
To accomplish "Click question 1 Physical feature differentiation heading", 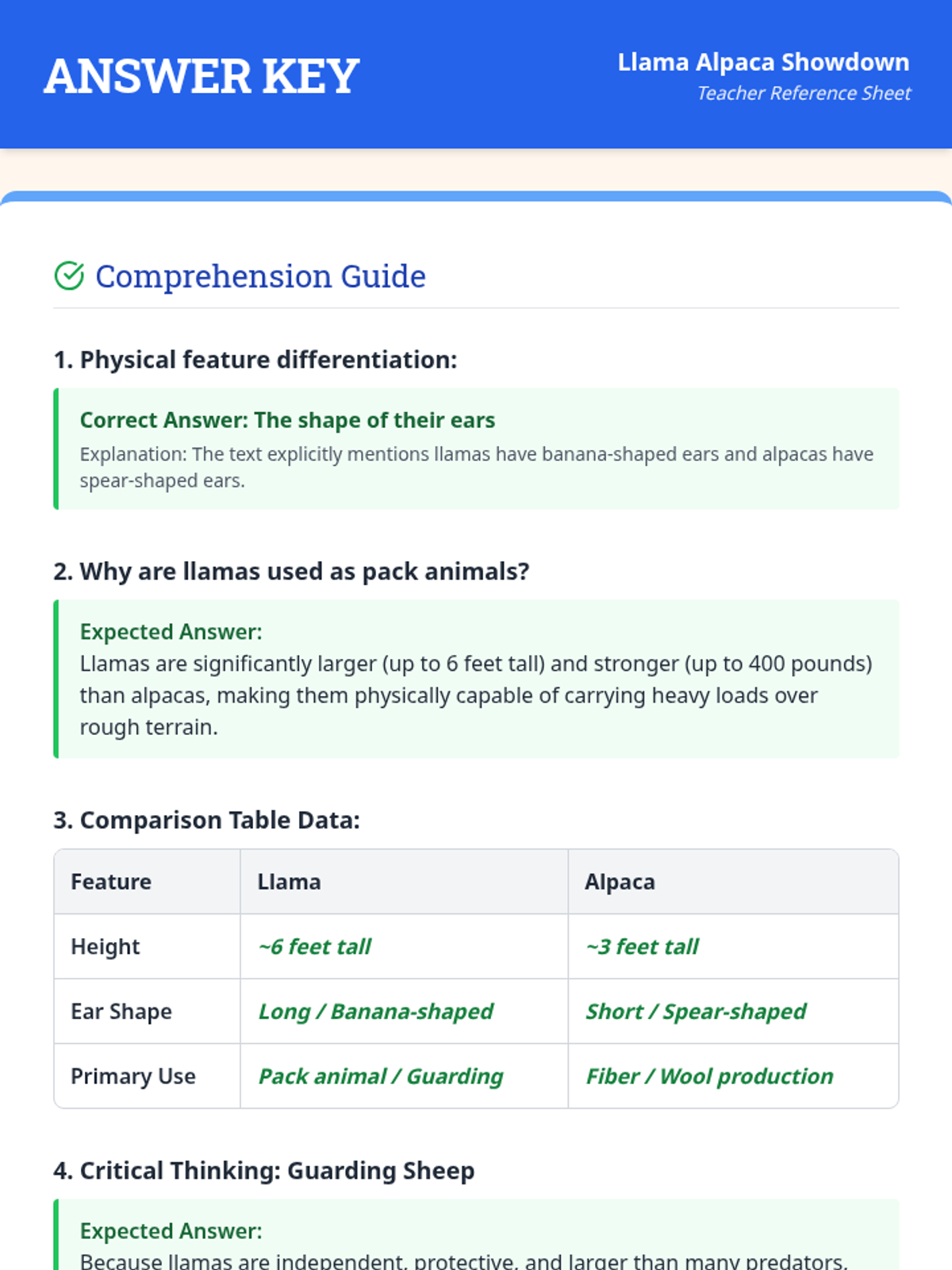I will pyautogui.click(x=255, y=360).
